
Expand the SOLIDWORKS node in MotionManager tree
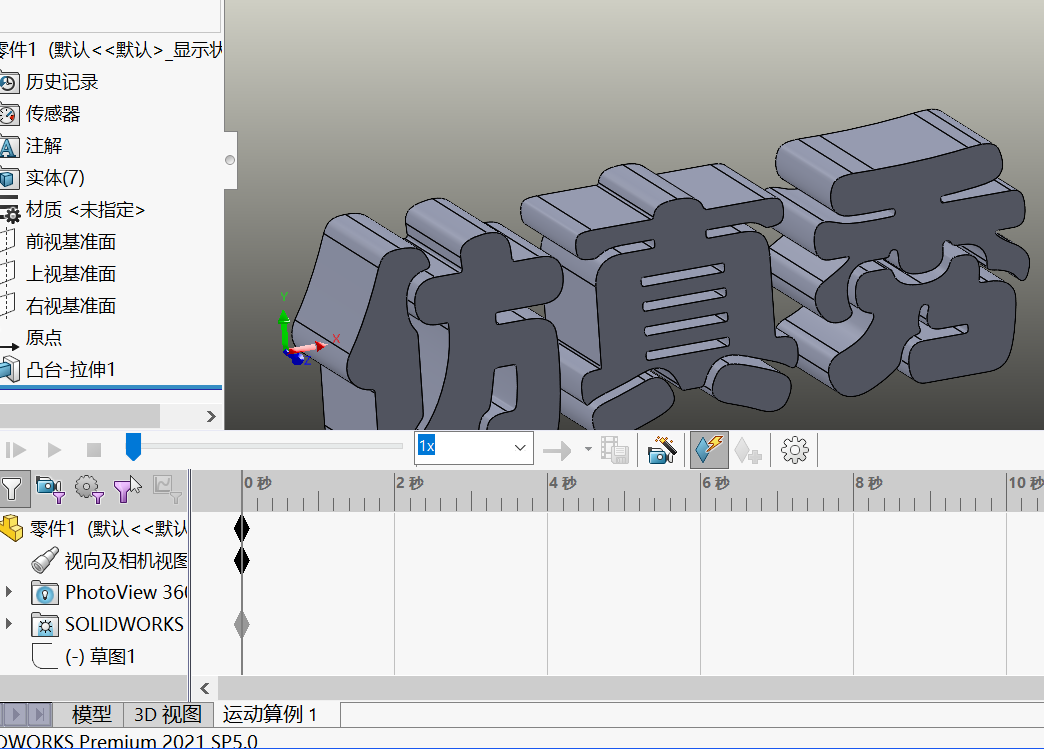[10, 624]
